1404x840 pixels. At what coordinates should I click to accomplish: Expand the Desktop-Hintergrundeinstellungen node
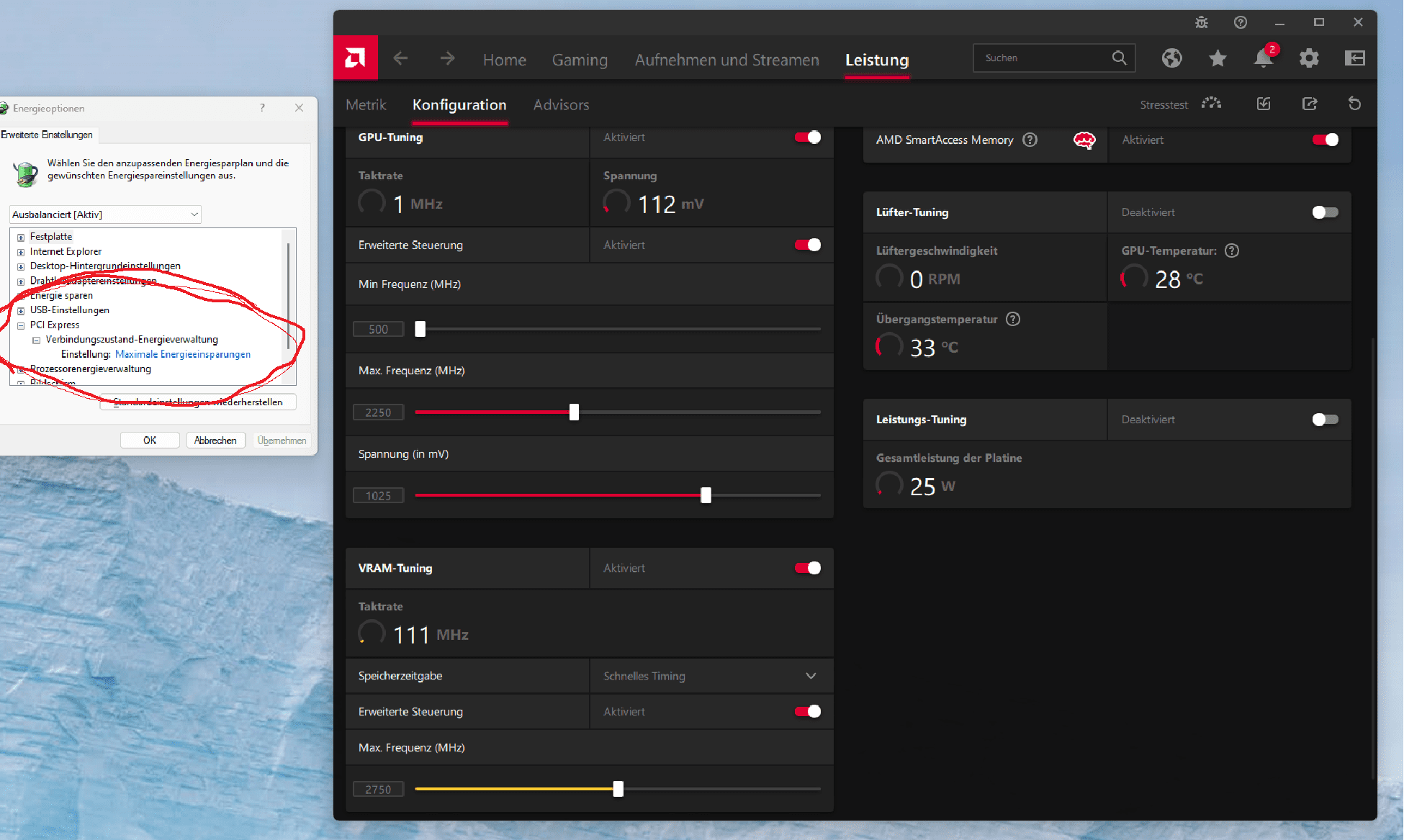(x=21, y=266)
